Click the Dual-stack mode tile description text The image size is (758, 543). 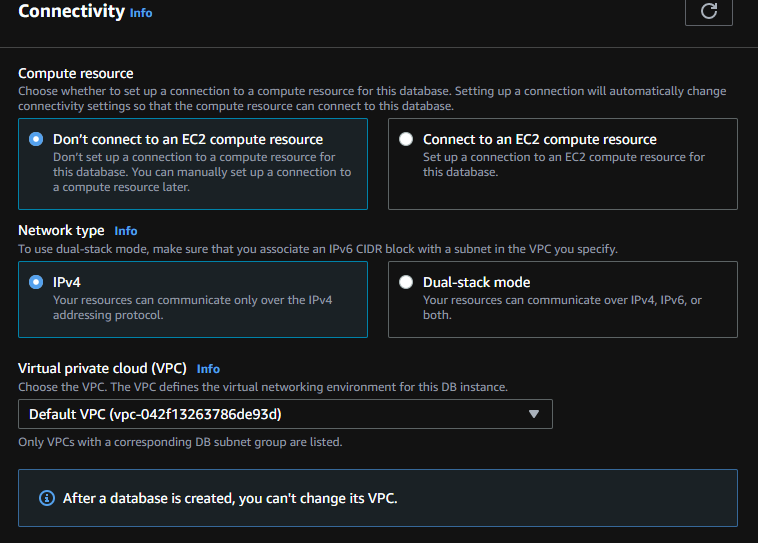point(561,307)
